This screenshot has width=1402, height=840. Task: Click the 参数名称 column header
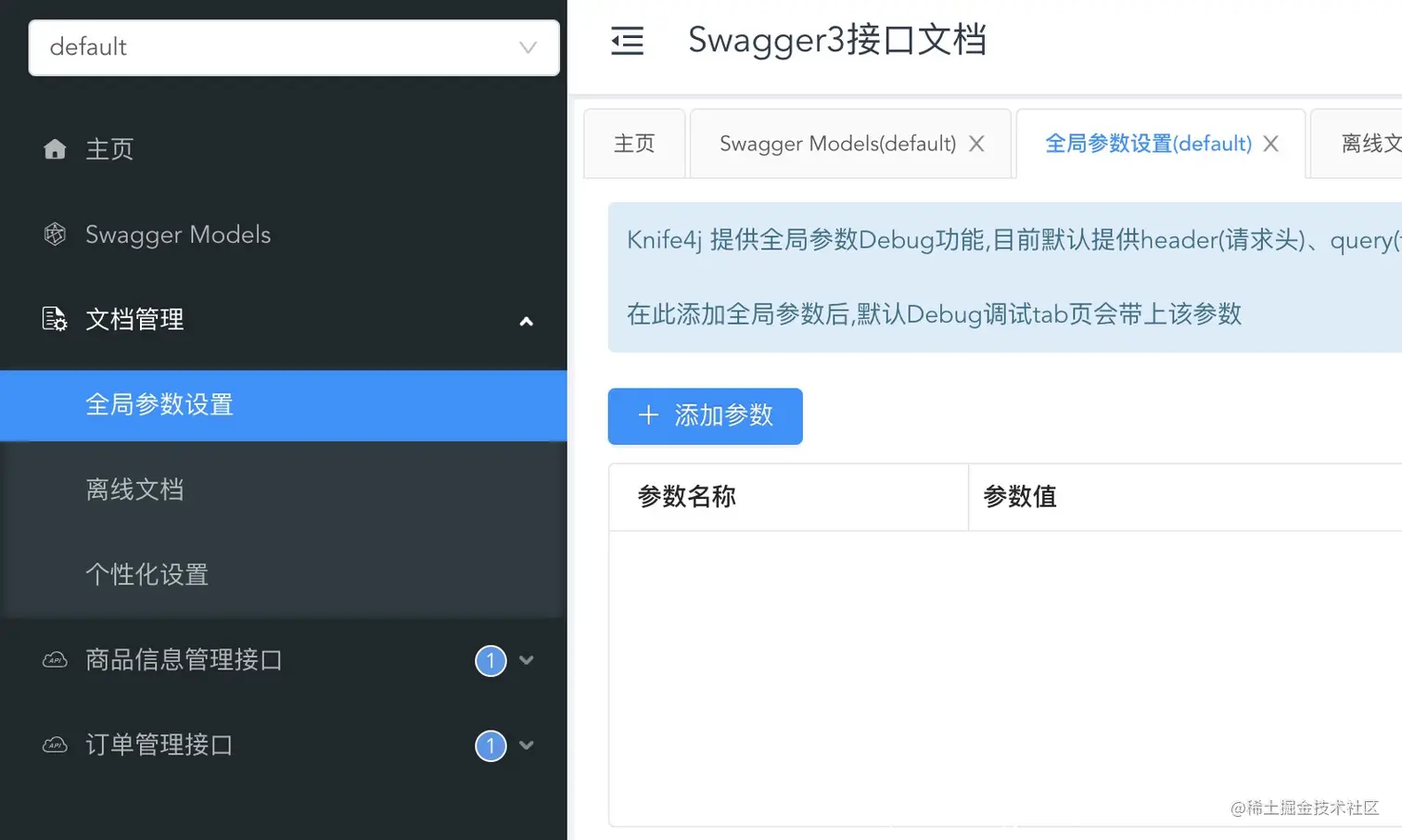click(x=685, y=497)
